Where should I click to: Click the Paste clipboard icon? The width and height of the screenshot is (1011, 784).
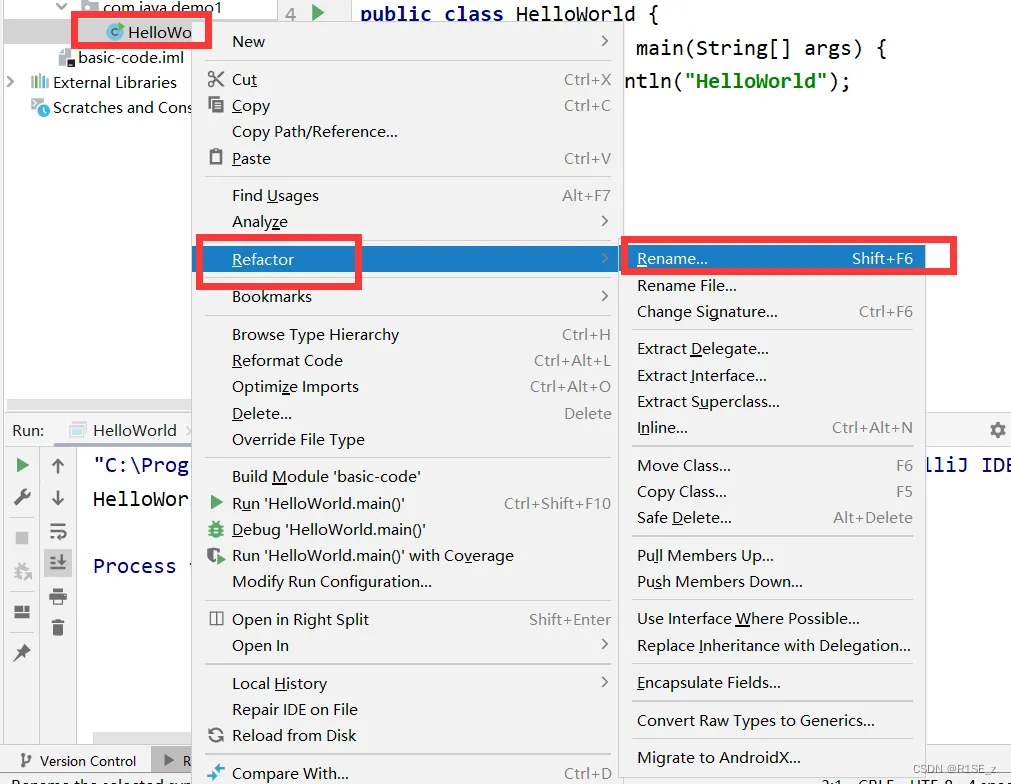click(216, 157)
